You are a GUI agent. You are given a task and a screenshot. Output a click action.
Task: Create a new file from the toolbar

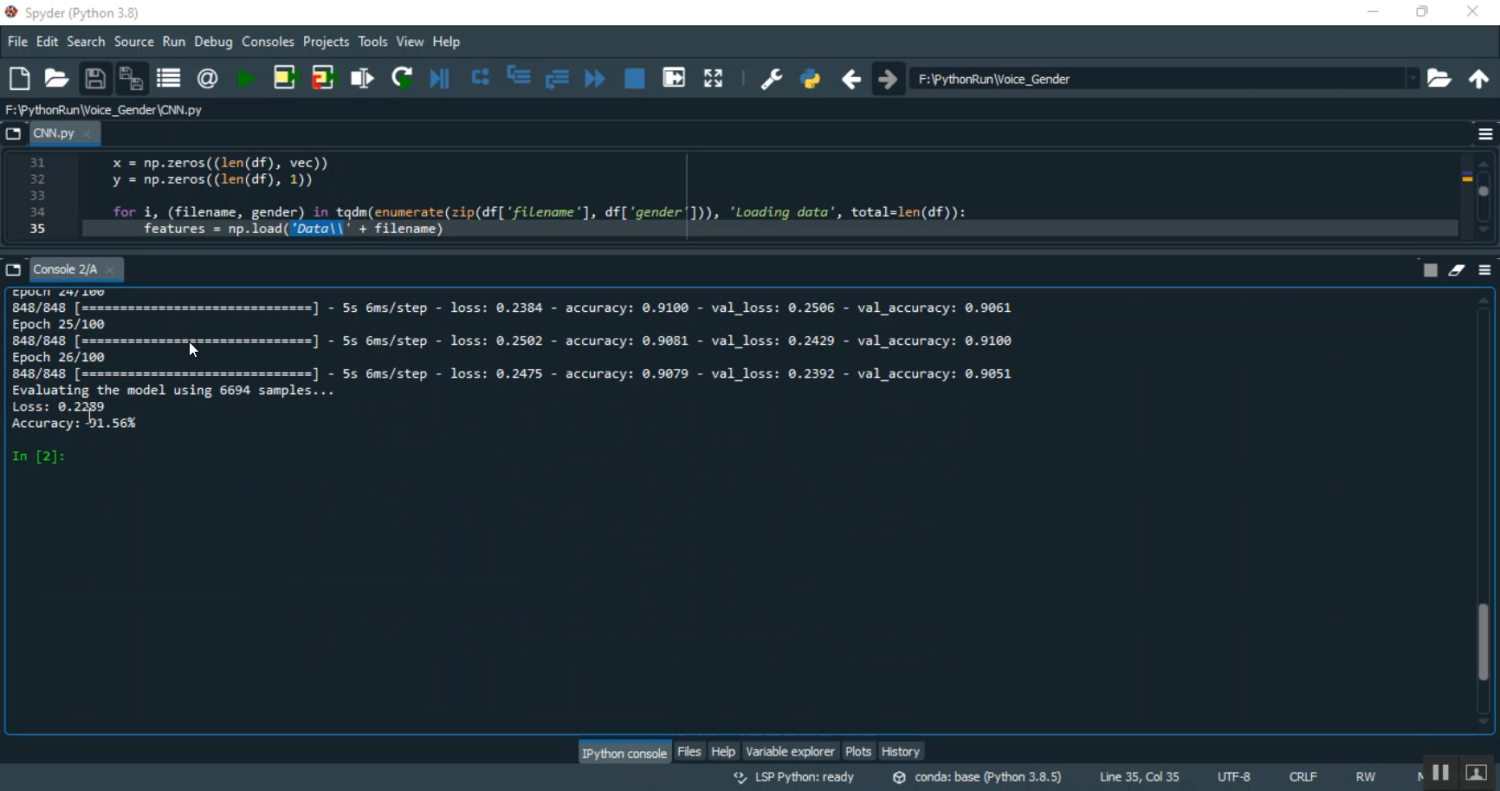click(19, 79)
